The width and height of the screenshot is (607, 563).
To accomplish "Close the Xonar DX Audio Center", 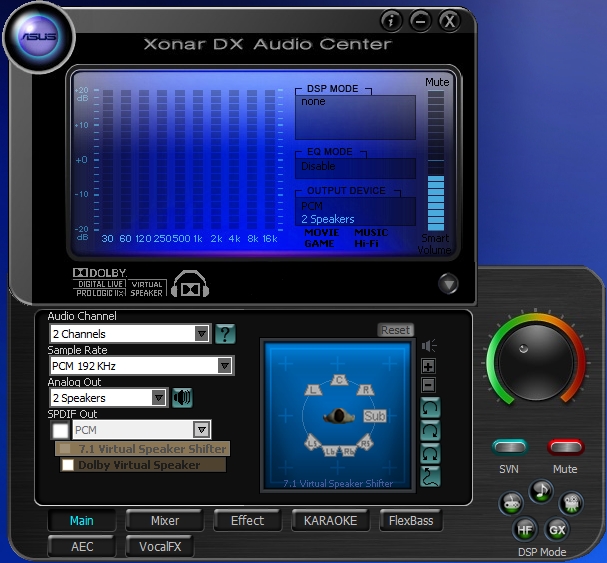I will (x=449, y=21).
